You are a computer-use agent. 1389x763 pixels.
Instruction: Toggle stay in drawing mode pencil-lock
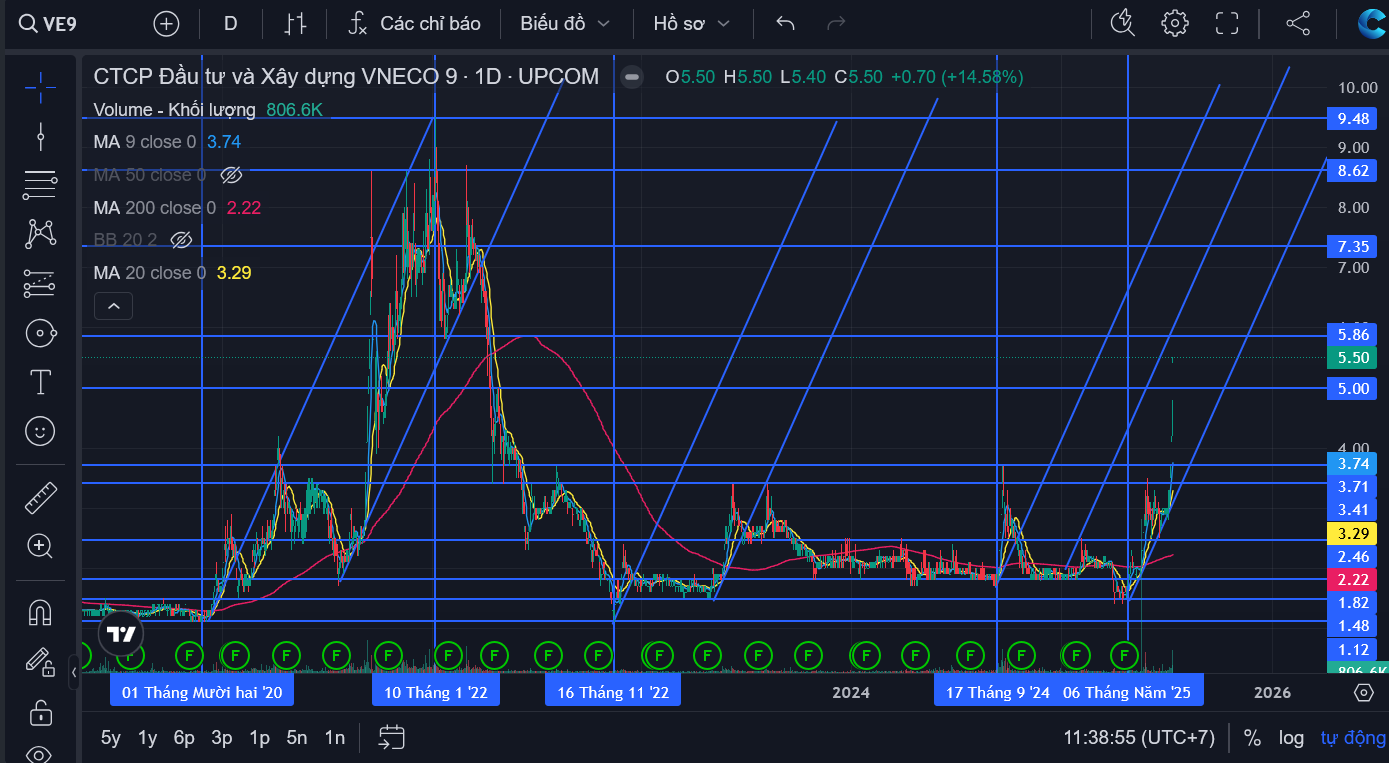pos(40,661)
